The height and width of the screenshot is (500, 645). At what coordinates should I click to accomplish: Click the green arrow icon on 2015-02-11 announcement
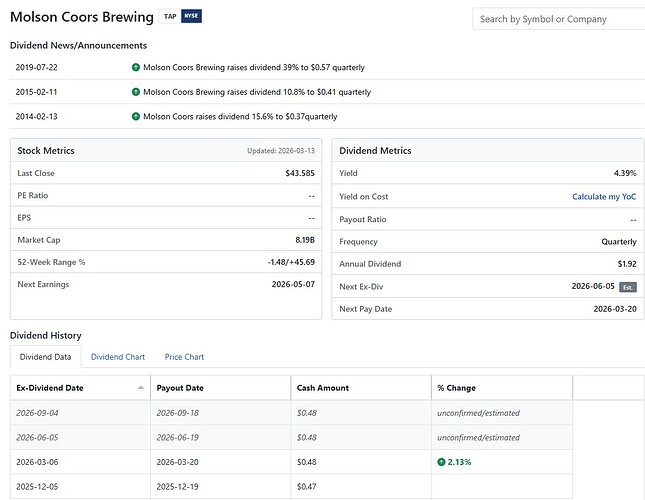136,92
